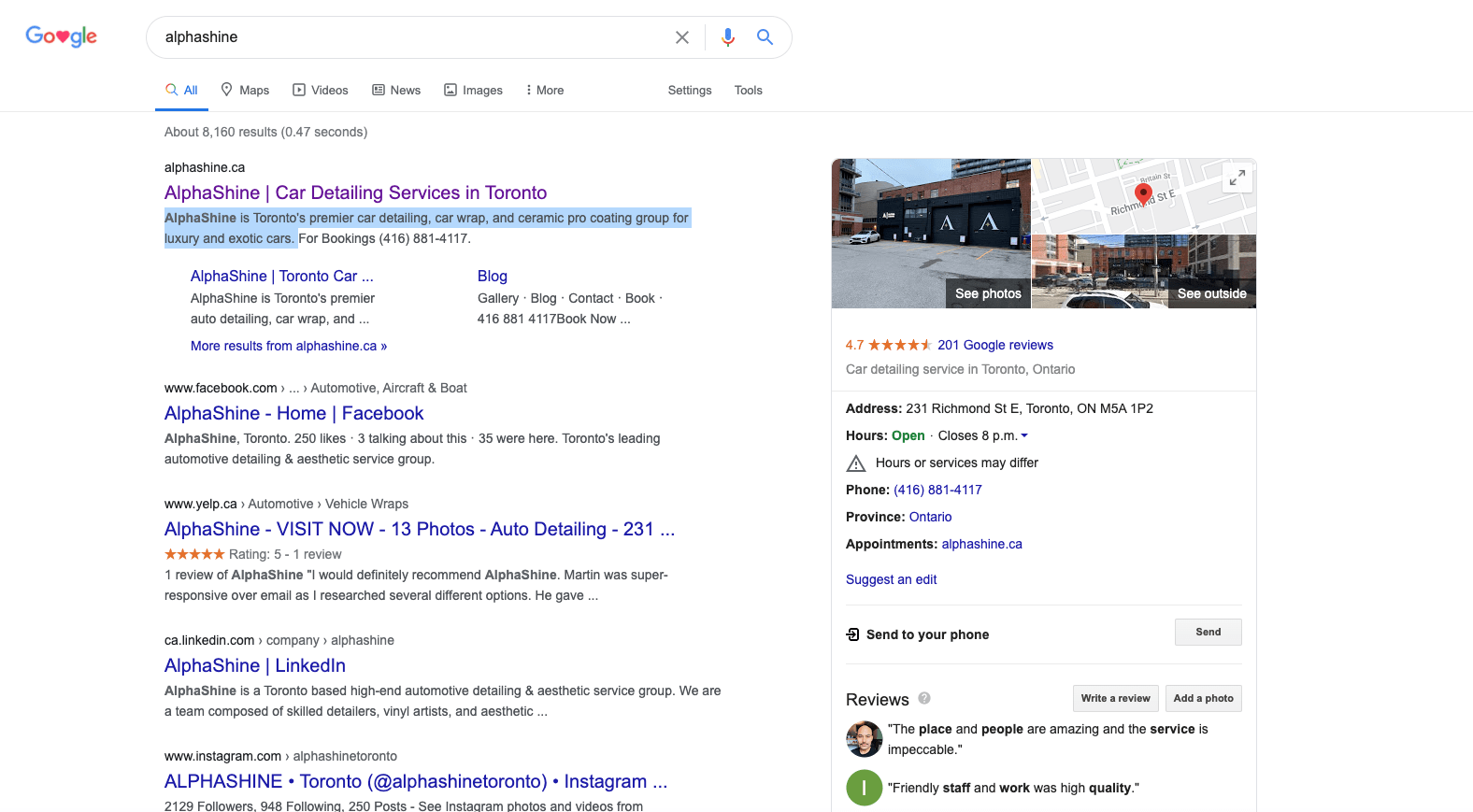Open the 201 Google reviews link
This screenshot has width=1473, height=812.
995,345
